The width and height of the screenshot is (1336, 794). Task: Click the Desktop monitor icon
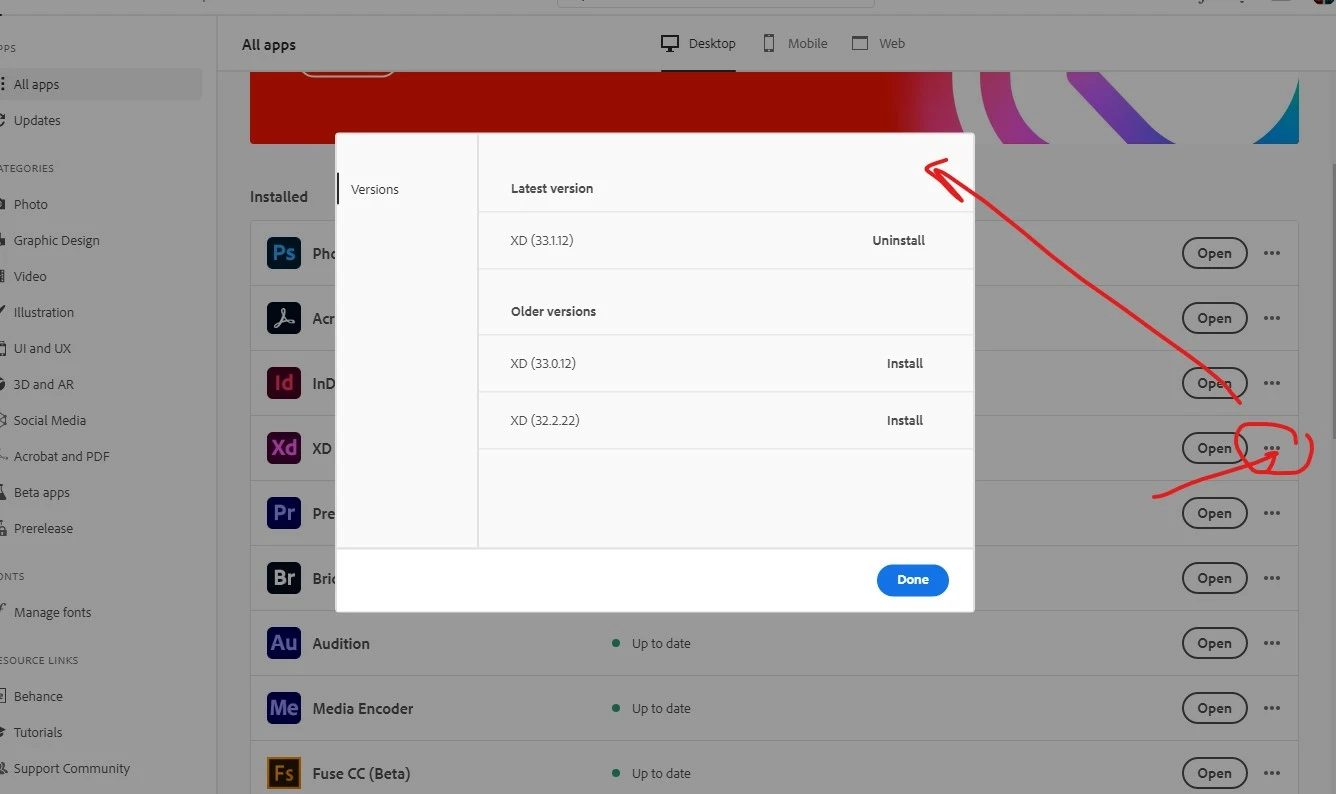coord(670,44)
